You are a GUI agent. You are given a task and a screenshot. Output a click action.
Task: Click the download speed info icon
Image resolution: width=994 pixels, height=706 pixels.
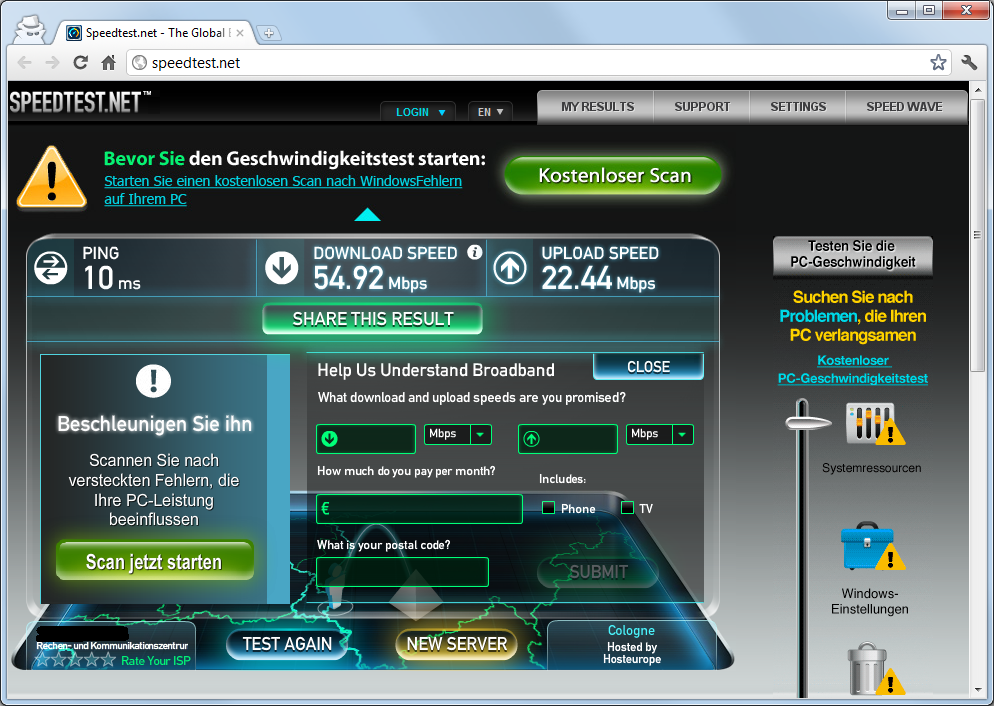point(474,252)
